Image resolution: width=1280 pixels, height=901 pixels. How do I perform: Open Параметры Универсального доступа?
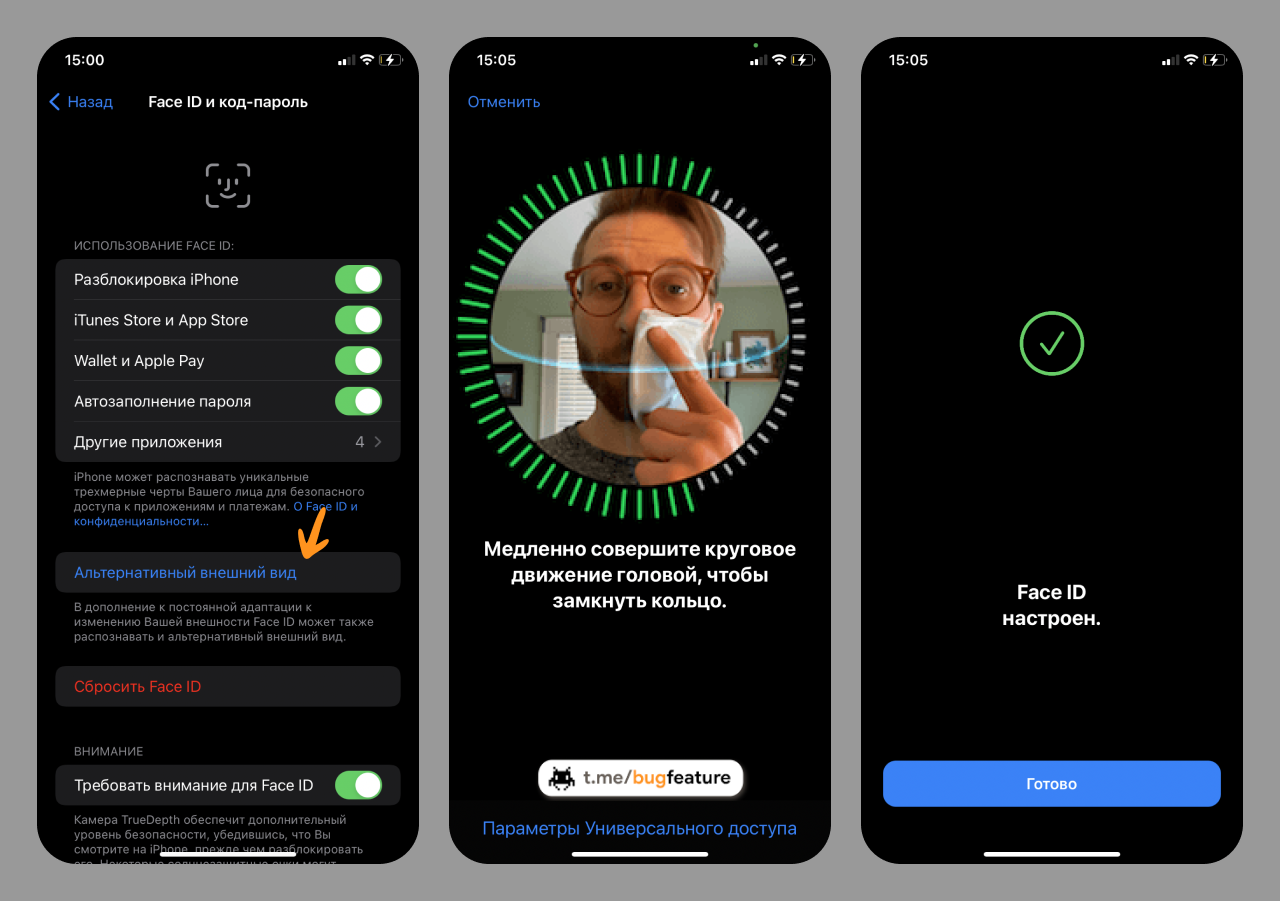tap(640, 828)
